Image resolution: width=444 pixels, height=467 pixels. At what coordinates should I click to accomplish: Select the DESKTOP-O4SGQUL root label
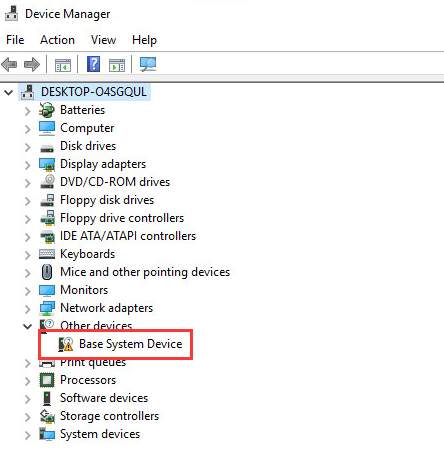click(x=94, y=92)
